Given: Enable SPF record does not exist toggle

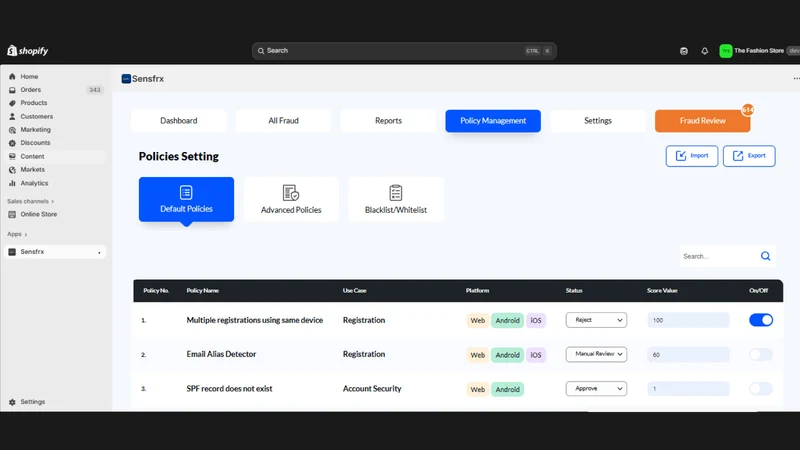Looking at the screenshot, I should pos(761,389).
